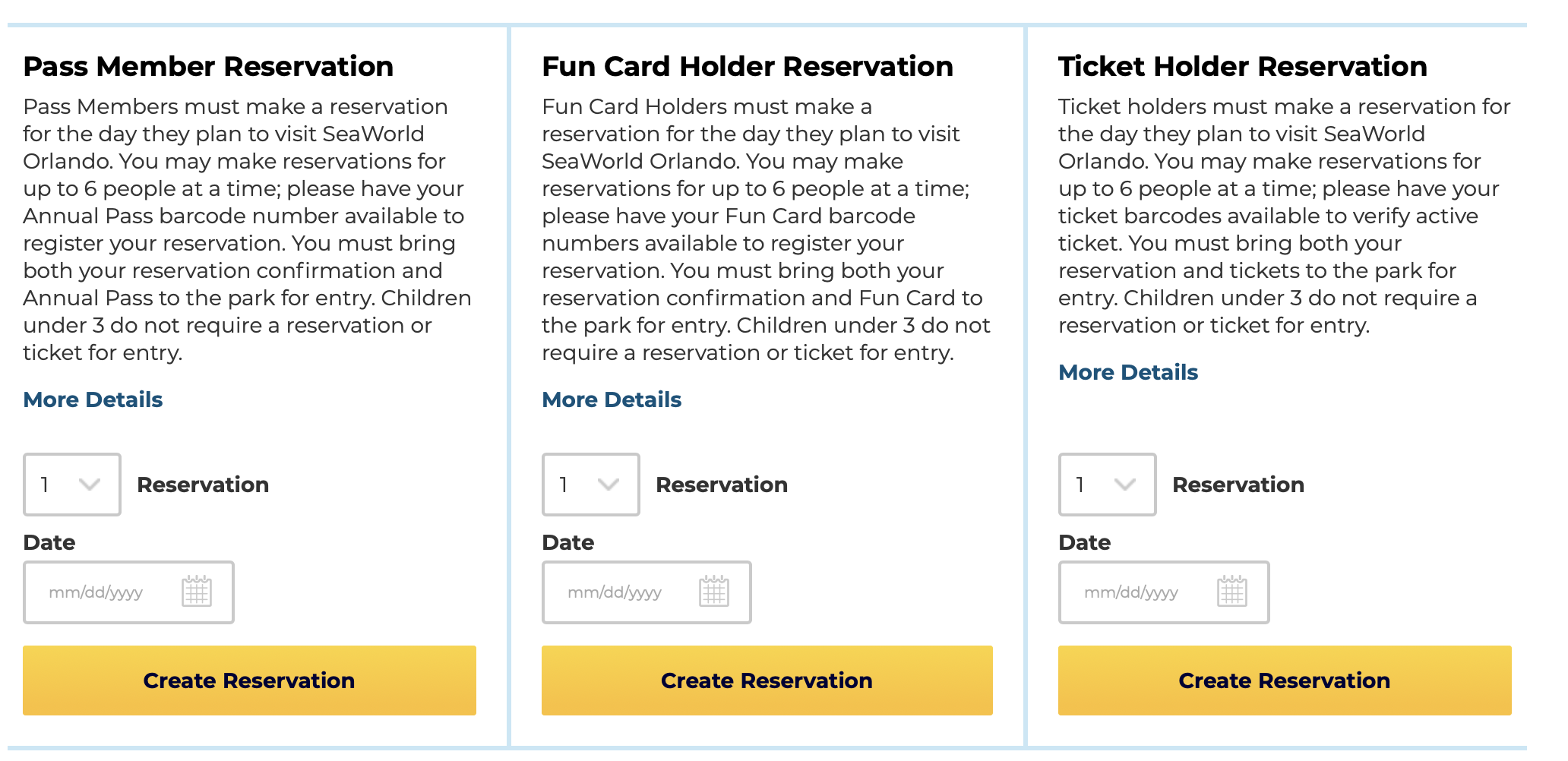Expand Fun Card Holder reservation quantity dropdown
1568x761 pixels.
591,485
